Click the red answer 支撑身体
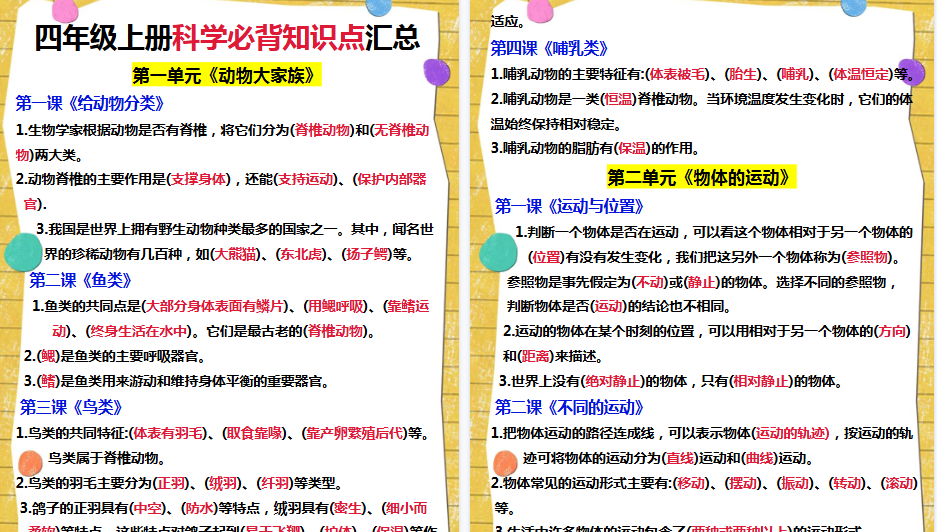The image size is (937, 532). 198,179
